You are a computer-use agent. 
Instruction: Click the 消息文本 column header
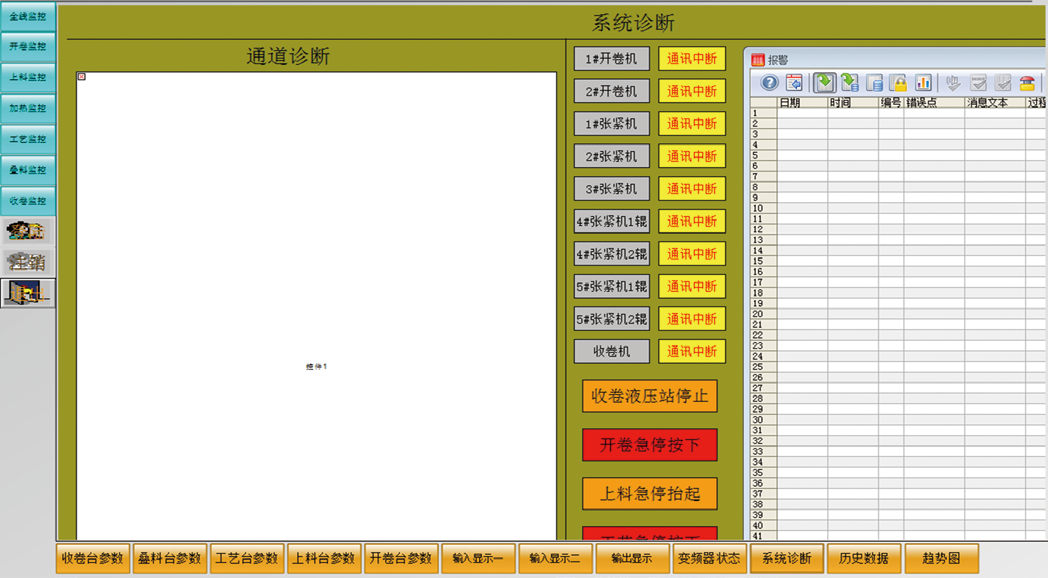[x=993, y=103]
